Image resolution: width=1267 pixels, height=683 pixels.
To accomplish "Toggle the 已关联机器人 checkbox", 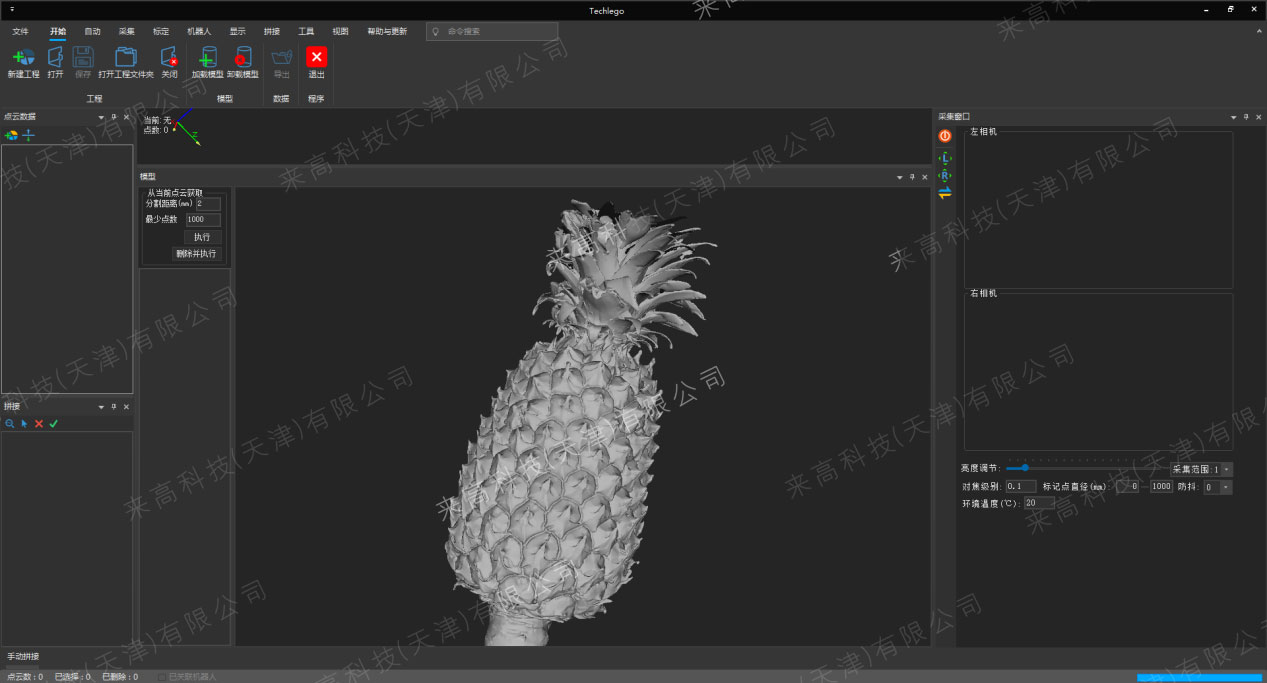I will click(162, 677).
